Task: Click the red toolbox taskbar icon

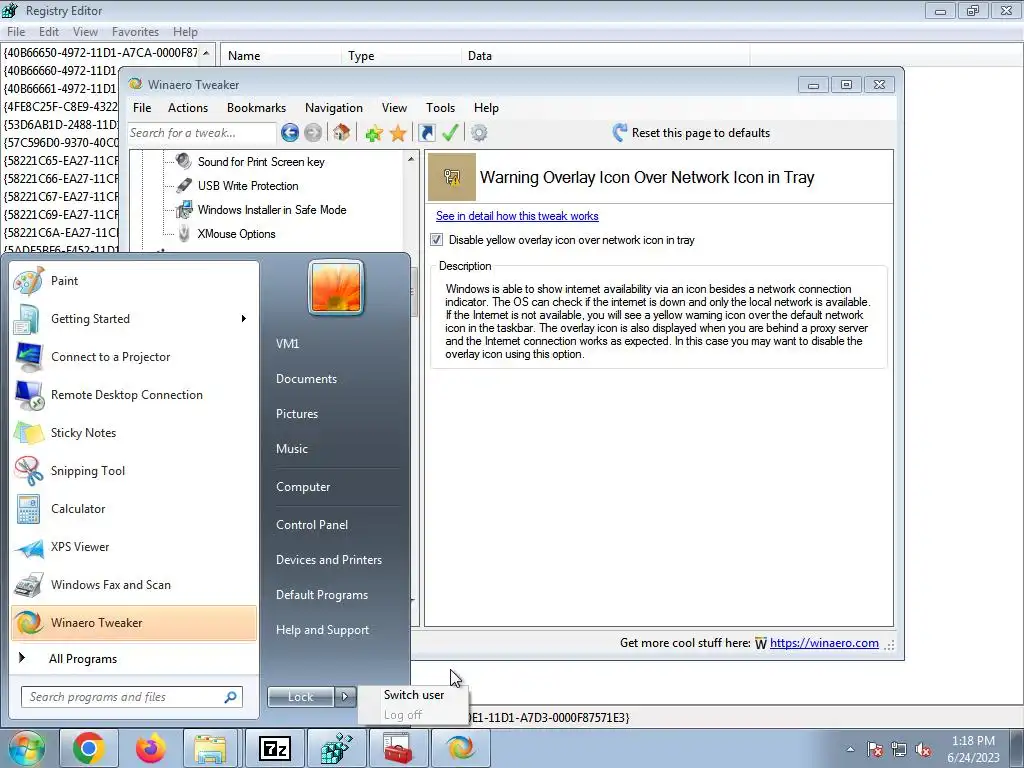Action: coord(397,748)
